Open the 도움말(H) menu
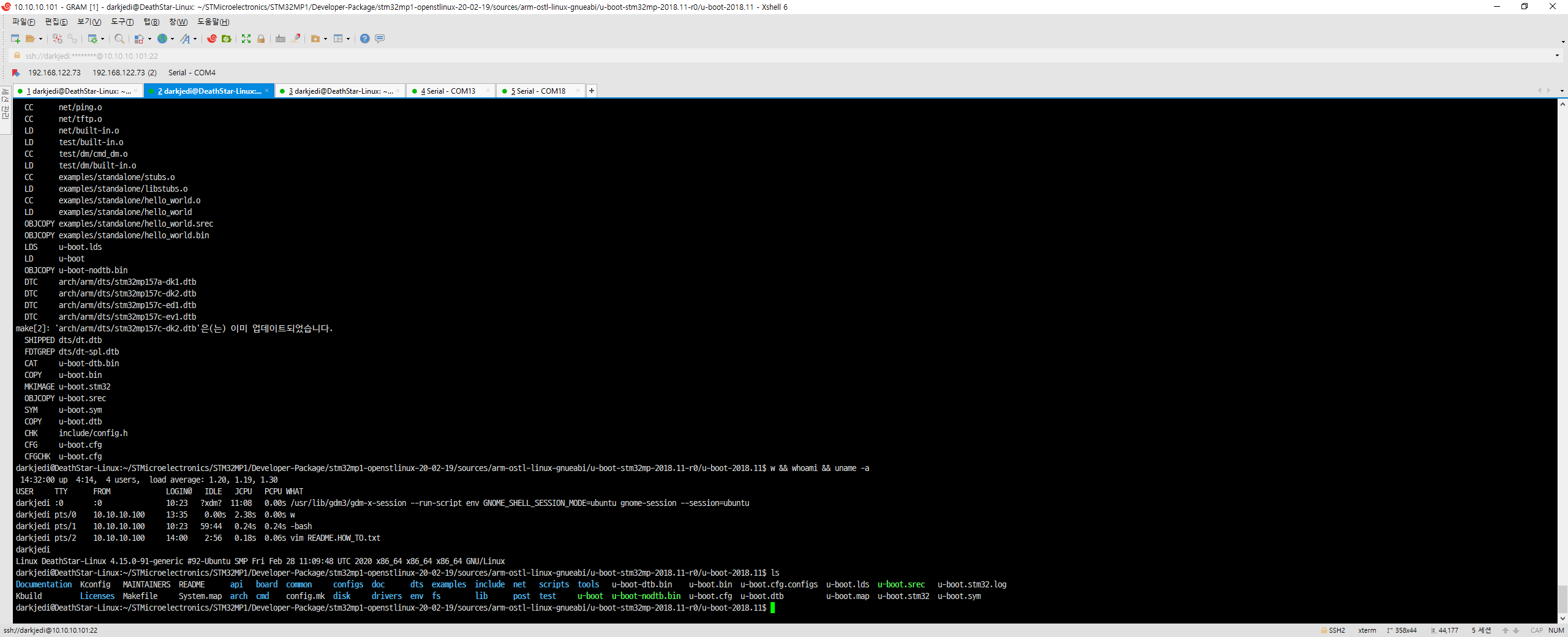 tap(213, 22)
